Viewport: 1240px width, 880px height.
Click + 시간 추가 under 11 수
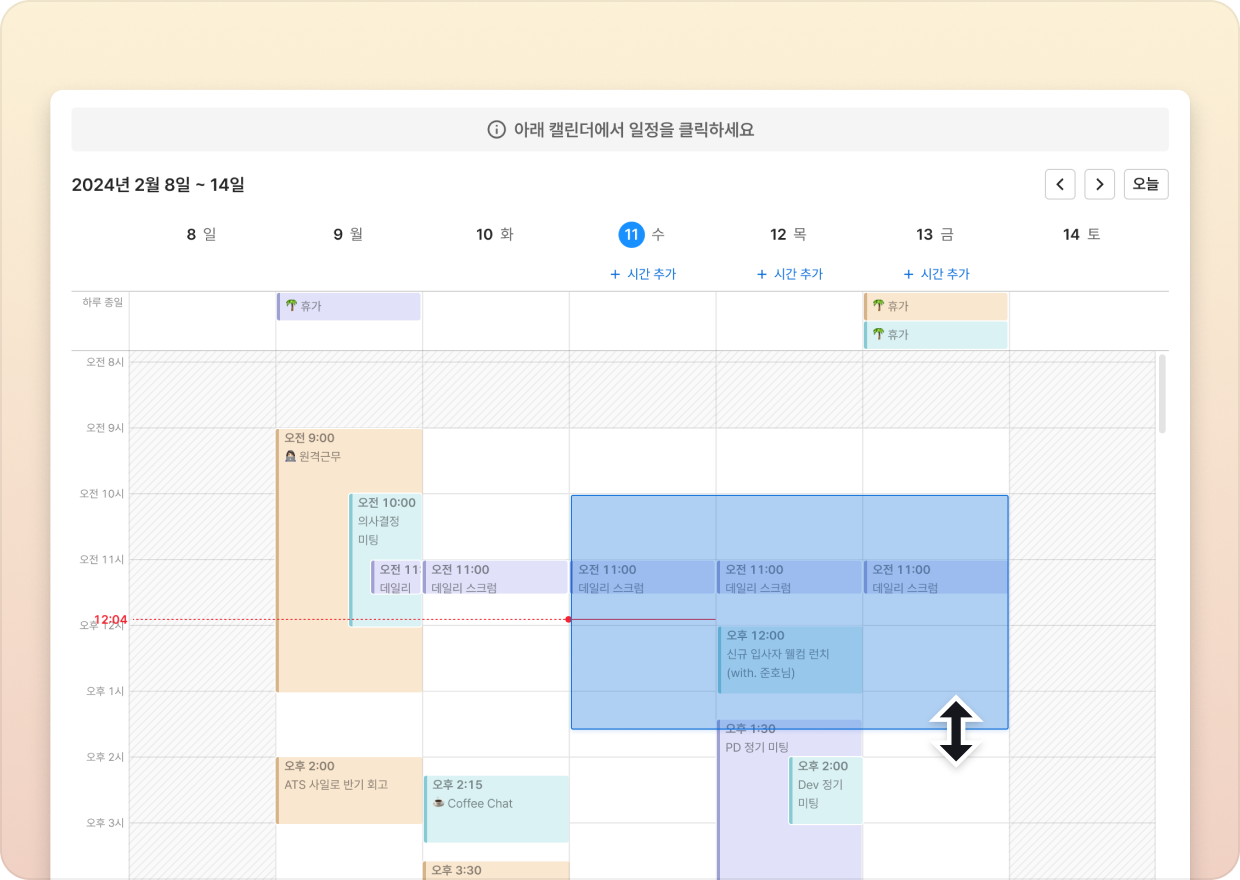[643, 274]
